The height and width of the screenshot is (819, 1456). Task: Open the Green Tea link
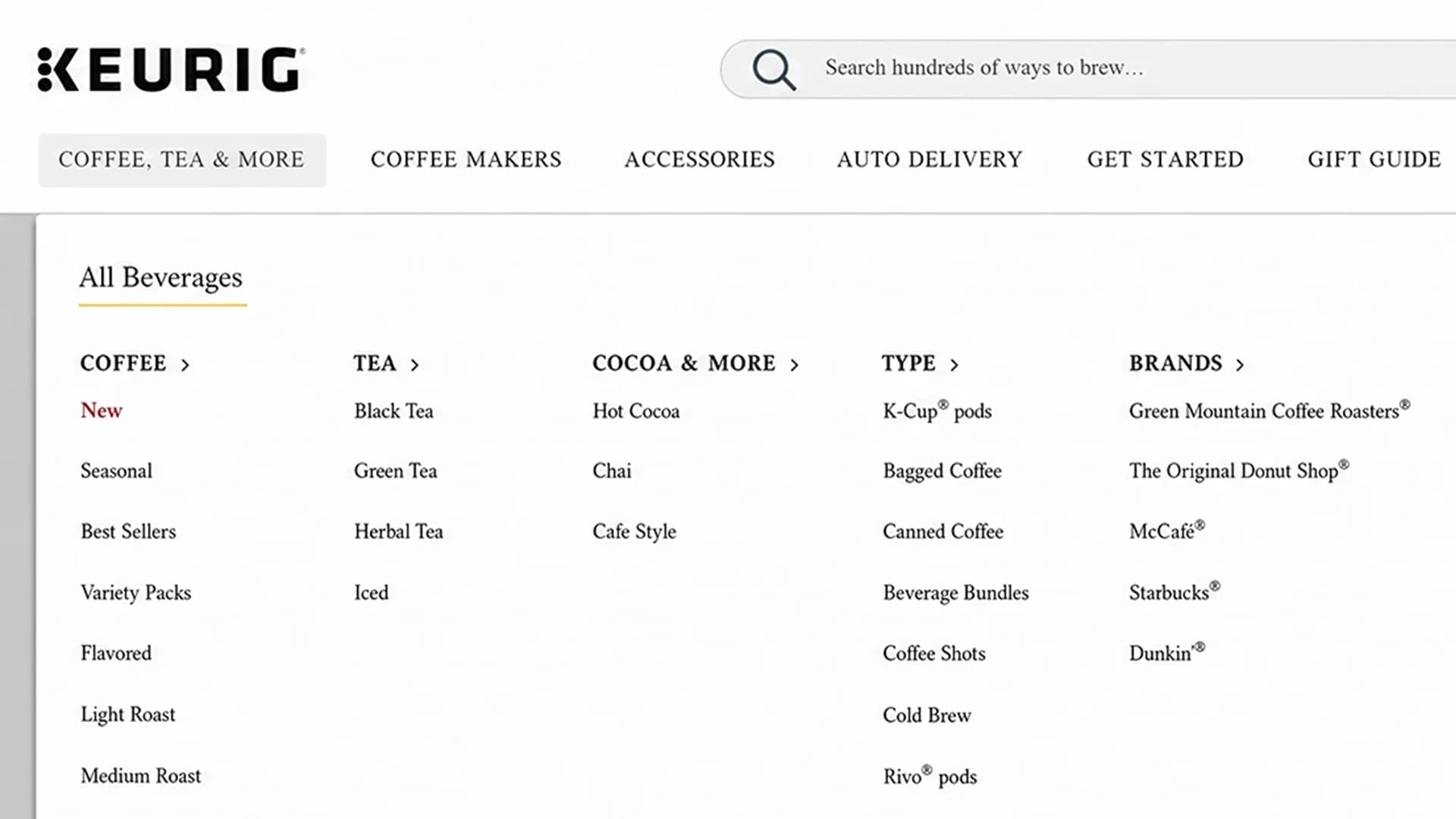[x=395, y=471]
